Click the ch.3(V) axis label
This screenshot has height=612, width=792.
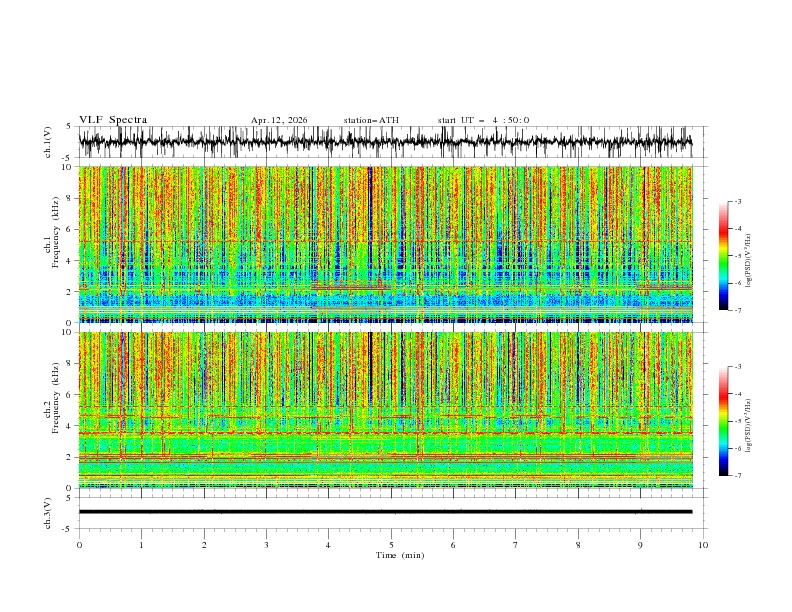point(48,513)
